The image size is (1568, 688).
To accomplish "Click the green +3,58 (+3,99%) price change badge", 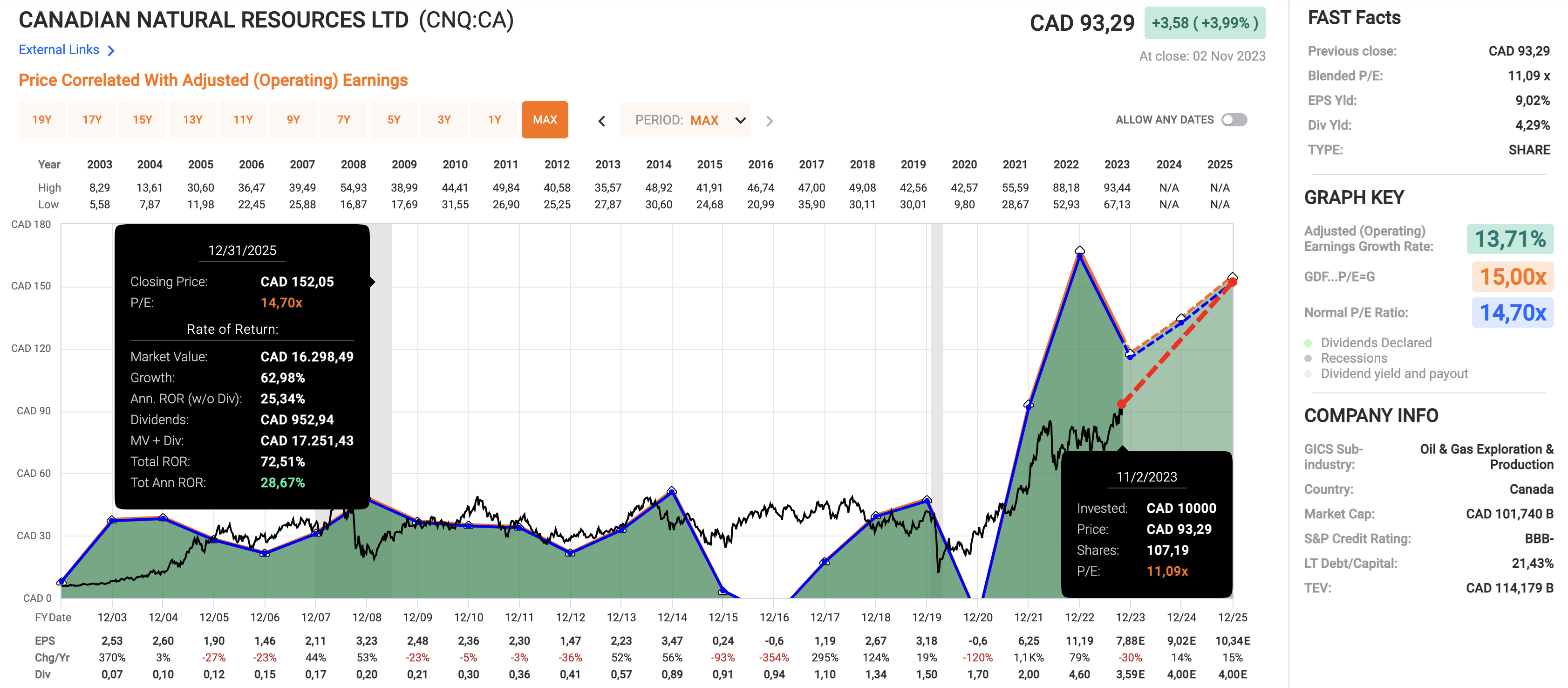I will click(x=1205, y=23).
